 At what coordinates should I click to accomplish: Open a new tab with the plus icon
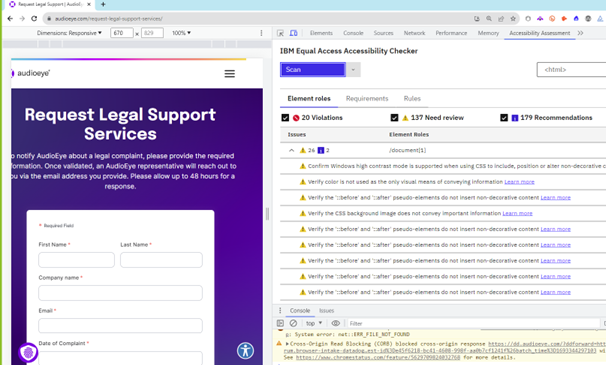[103, 4]
